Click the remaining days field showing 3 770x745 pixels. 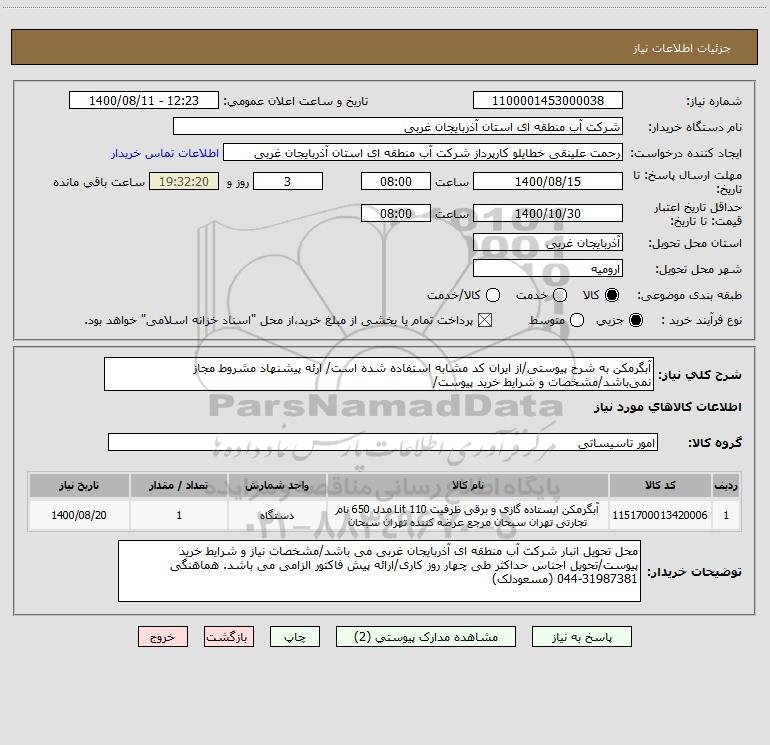pyautogui.click(x=288, y=181)
